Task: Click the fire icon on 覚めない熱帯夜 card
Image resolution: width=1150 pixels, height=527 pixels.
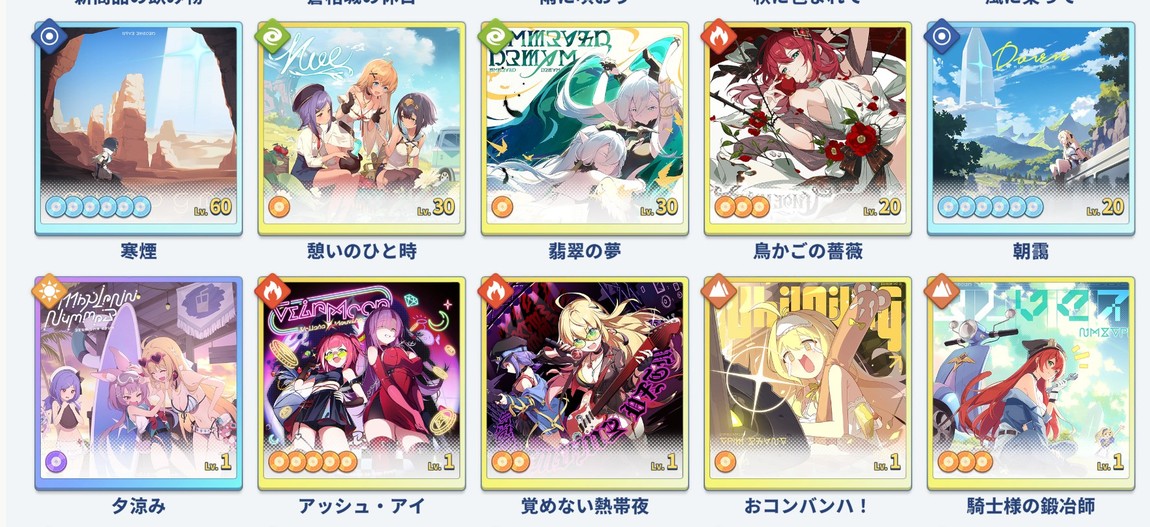Action: click(x=495, y=292)
